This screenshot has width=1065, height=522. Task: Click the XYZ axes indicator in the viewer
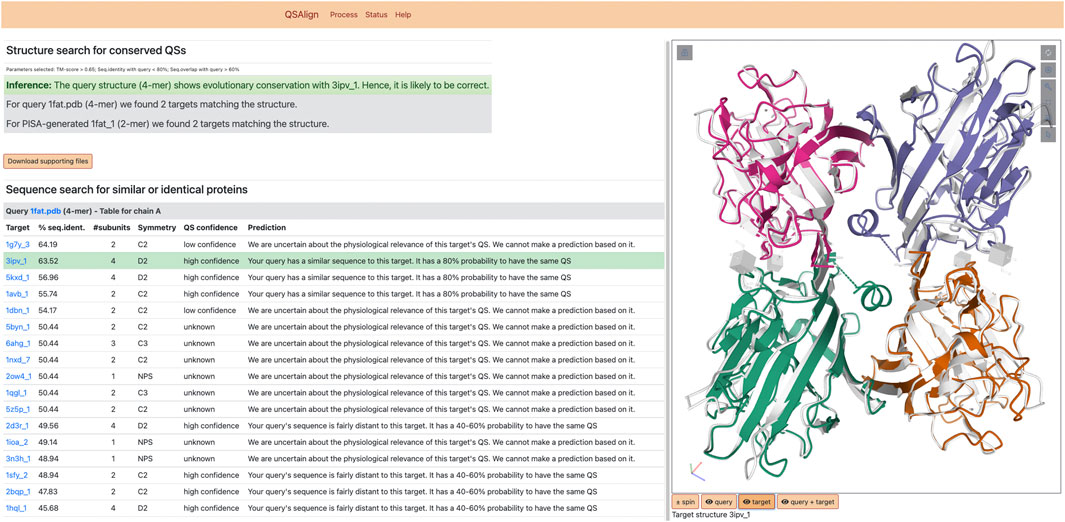tap(696, 470)
